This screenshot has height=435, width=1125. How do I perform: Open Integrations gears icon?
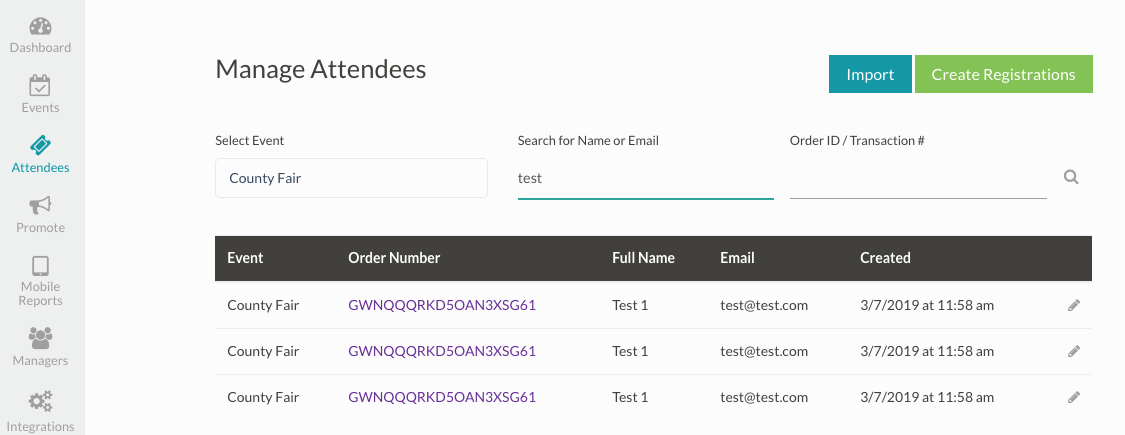pyautogui.click(x=40, y=403)
